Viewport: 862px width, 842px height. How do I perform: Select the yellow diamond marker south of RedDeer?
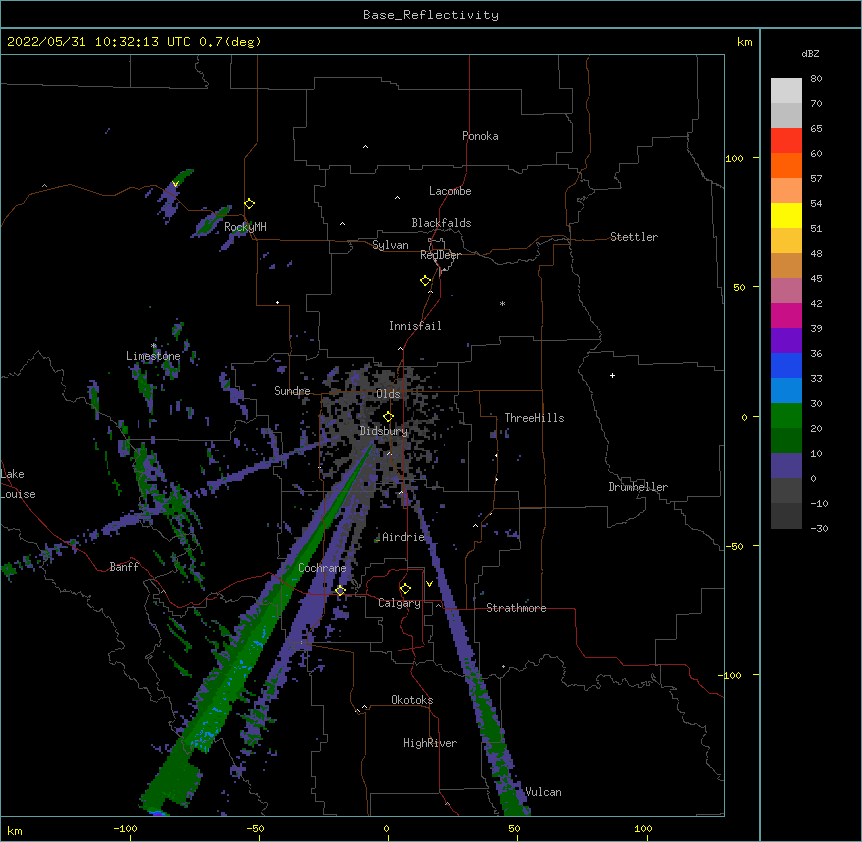click(426, 281)
